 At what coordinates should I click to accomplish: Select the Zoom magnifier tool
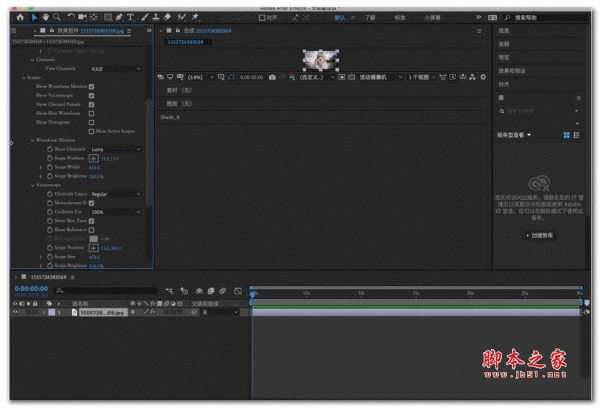tap(57, 17)
